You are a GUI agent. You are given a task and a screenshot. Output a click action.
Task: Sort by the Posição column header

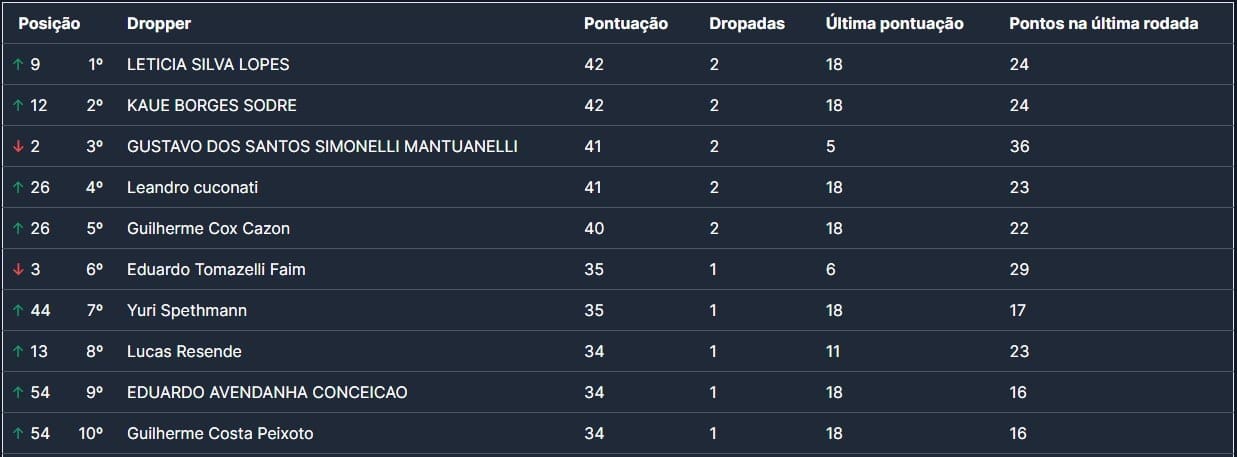49,23
